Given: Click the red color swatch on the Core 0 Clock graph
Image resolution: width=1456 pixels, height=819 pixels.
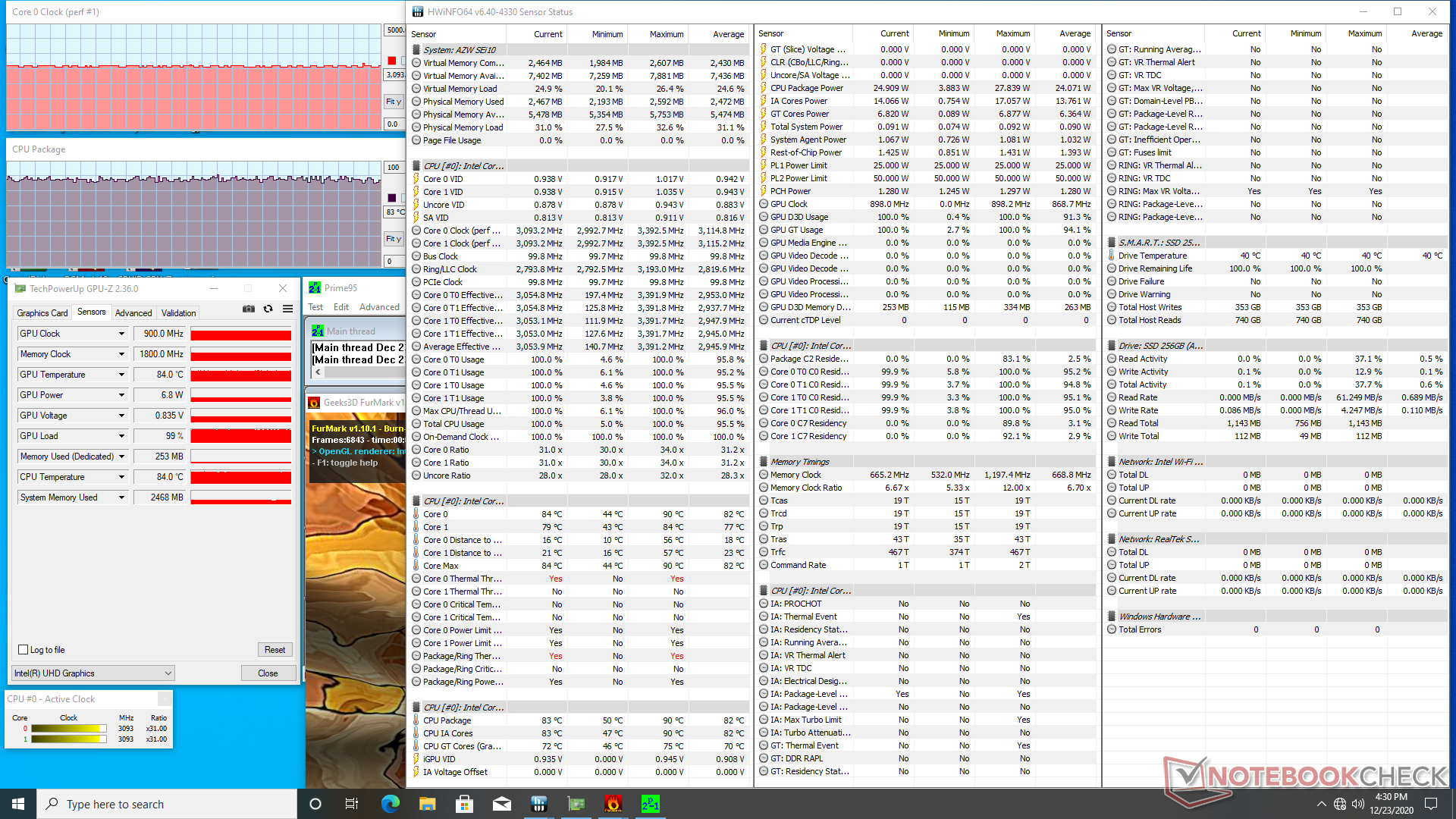Looking at the screenshot, I should point(391,61).
